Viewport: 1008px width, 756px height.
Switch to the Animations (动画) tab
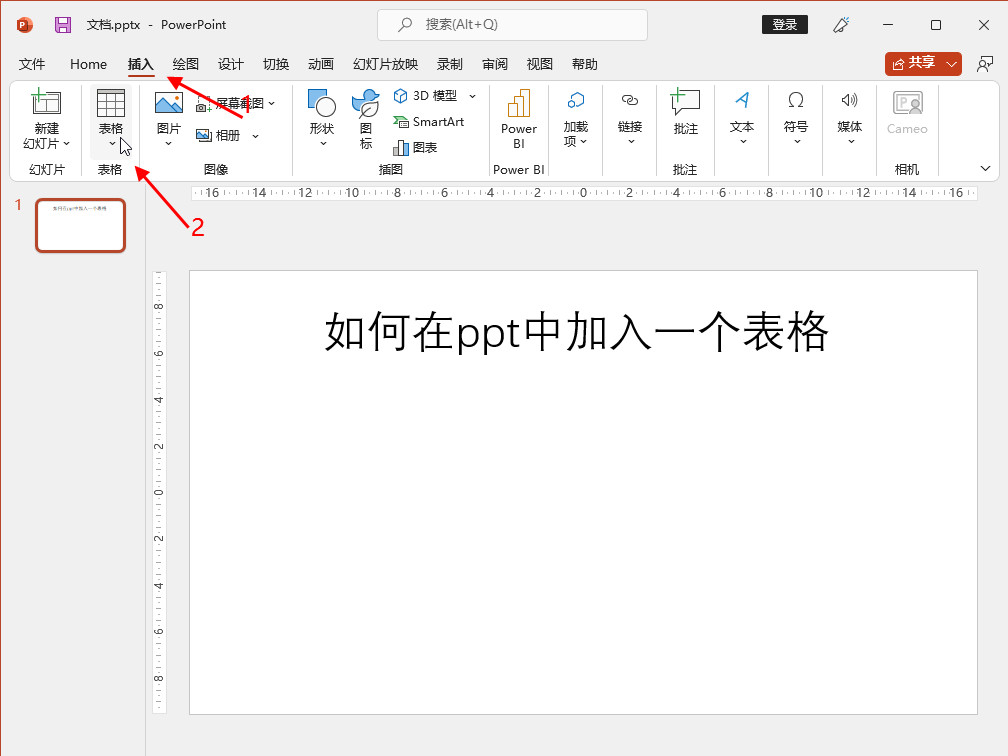321,64
